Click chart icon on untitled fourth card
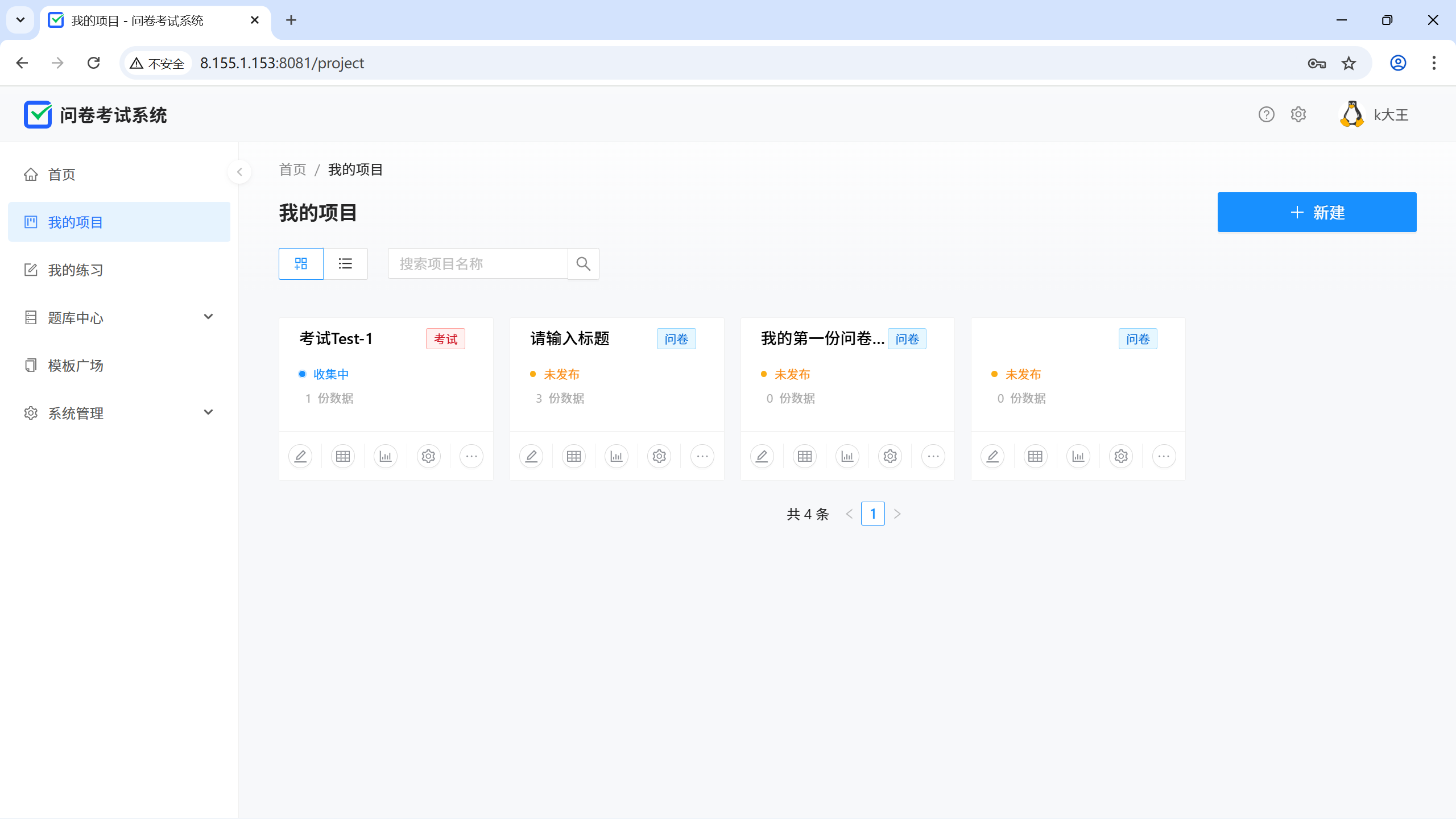Image resolution: width=1456 pixels, height=819 pixels. [1078, 456]
